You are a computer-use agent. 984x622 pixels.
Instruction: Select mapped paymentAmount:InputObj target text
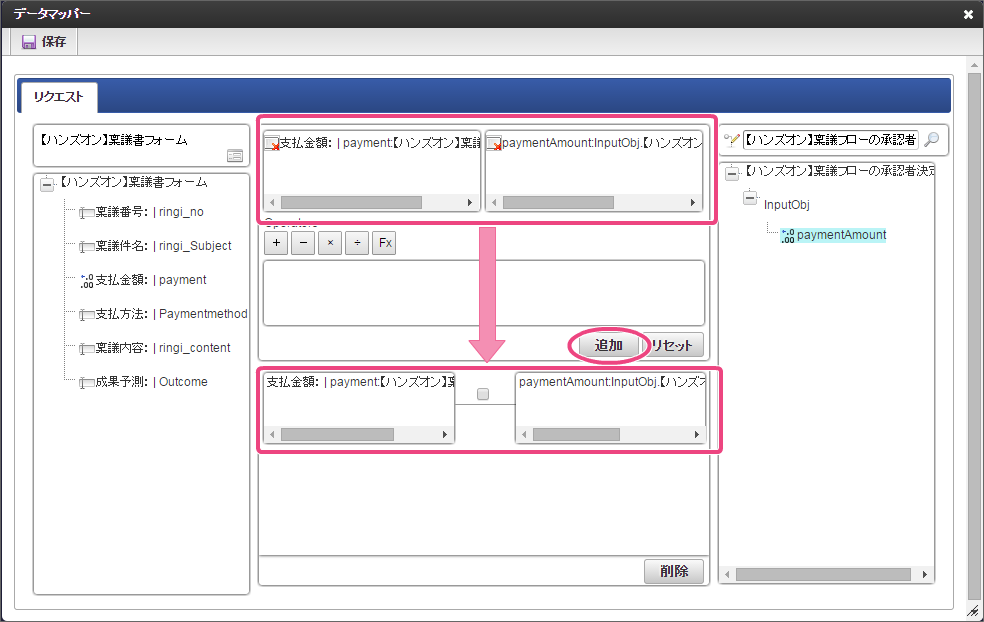(x=612, y=382)
